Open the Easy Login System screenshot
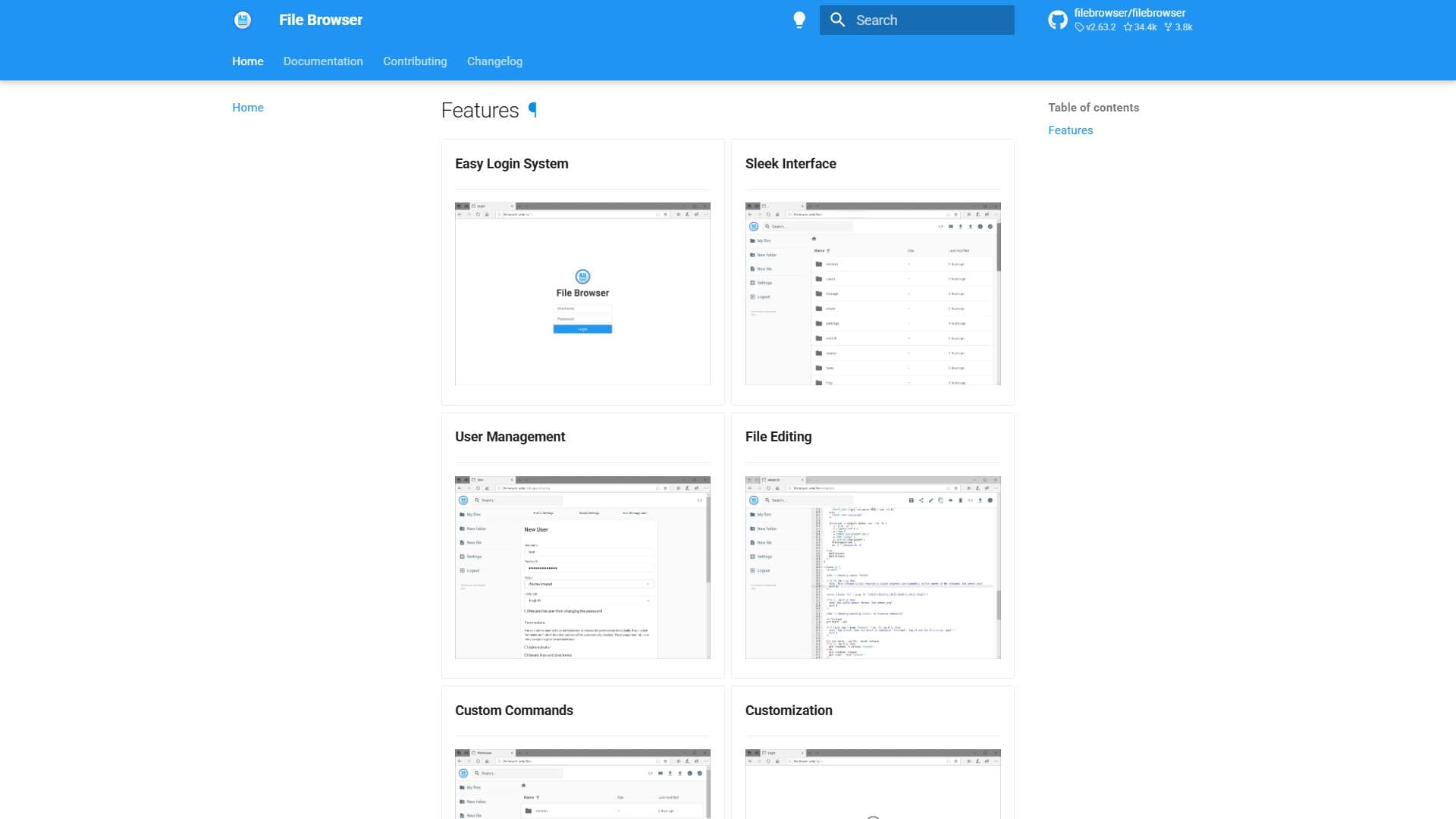Image resolution: width=1456 pixels, height=819 pixels. [x=582, y=293]
